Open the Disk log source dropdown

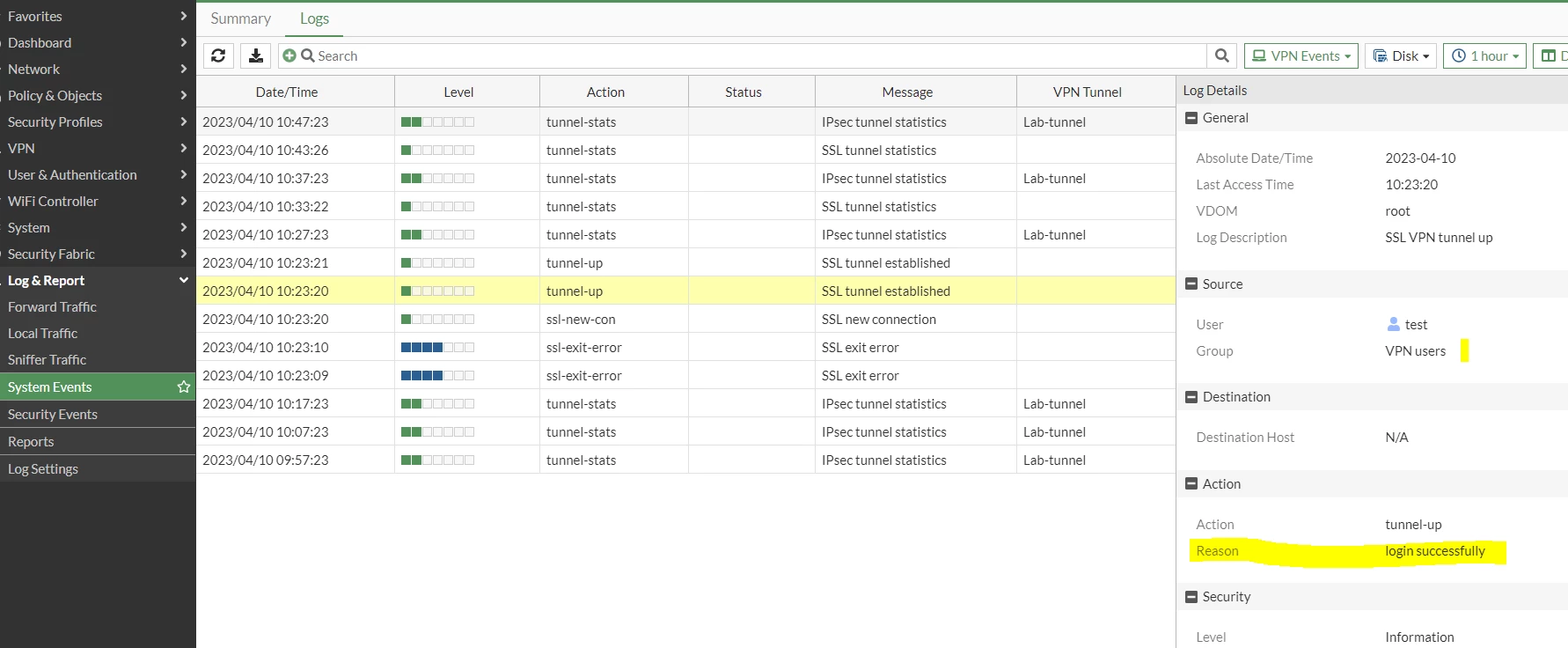click(x=1402, y=55)
